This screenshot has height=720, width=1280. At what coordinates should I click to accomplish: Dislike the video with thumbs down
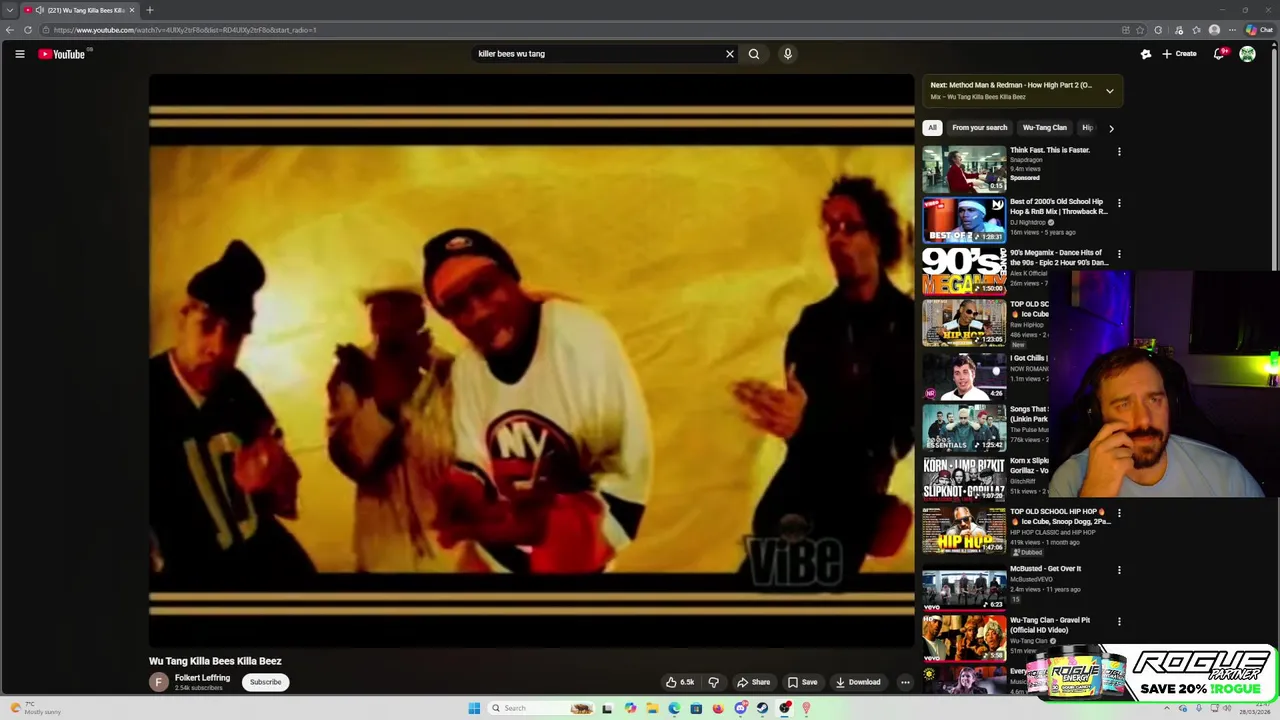coord(714,682)
